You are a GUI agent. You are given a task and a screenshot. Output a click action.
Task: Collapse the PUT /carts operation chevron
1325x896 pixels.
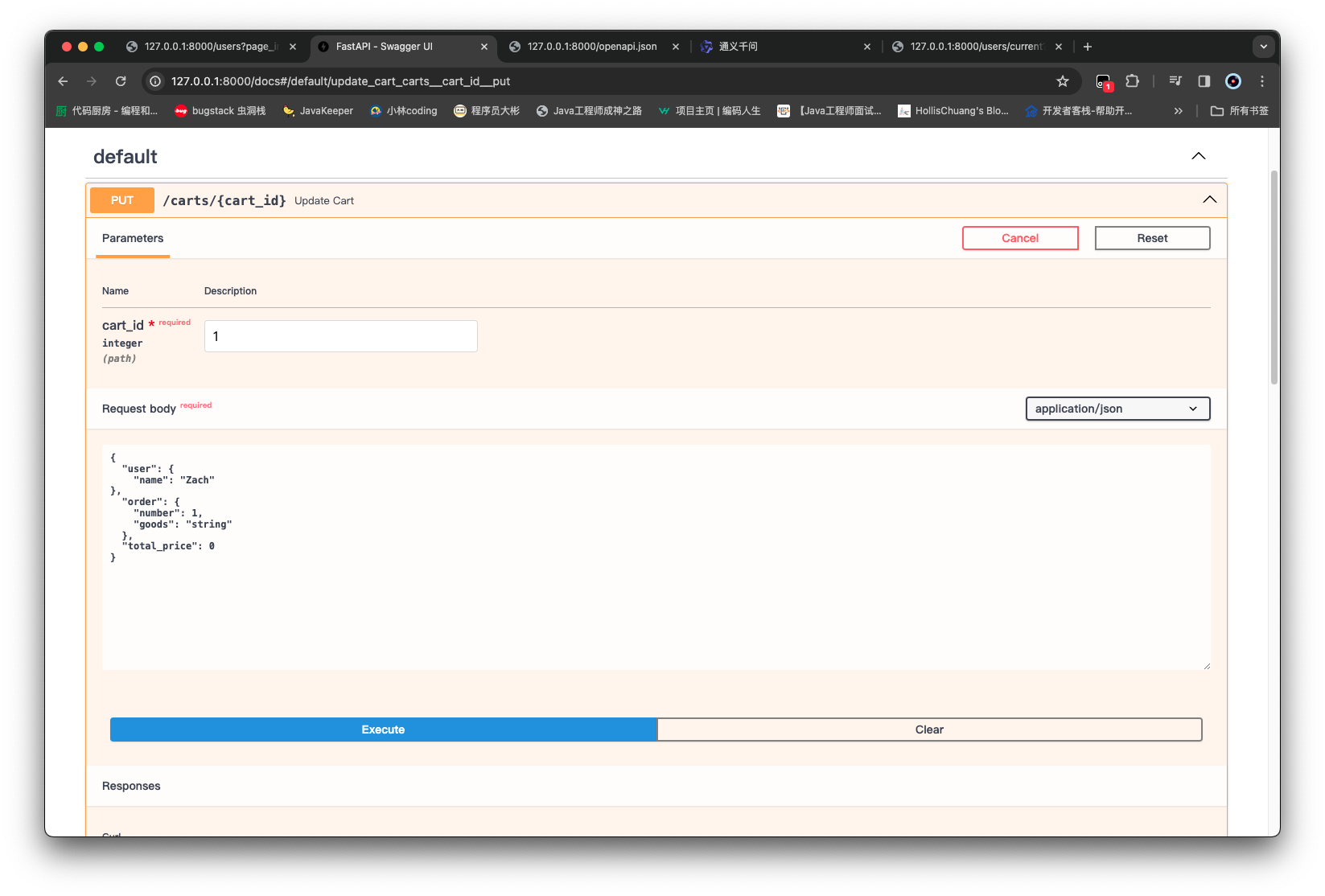coord(1210,199)
